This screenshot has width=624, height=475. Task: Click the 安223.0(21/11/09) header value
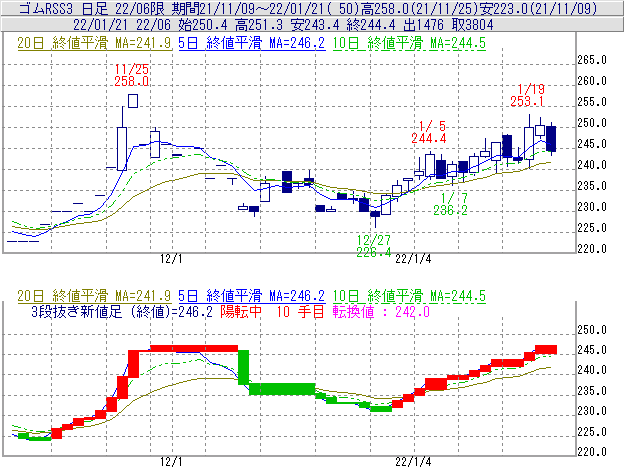click(x=539, y=8)
